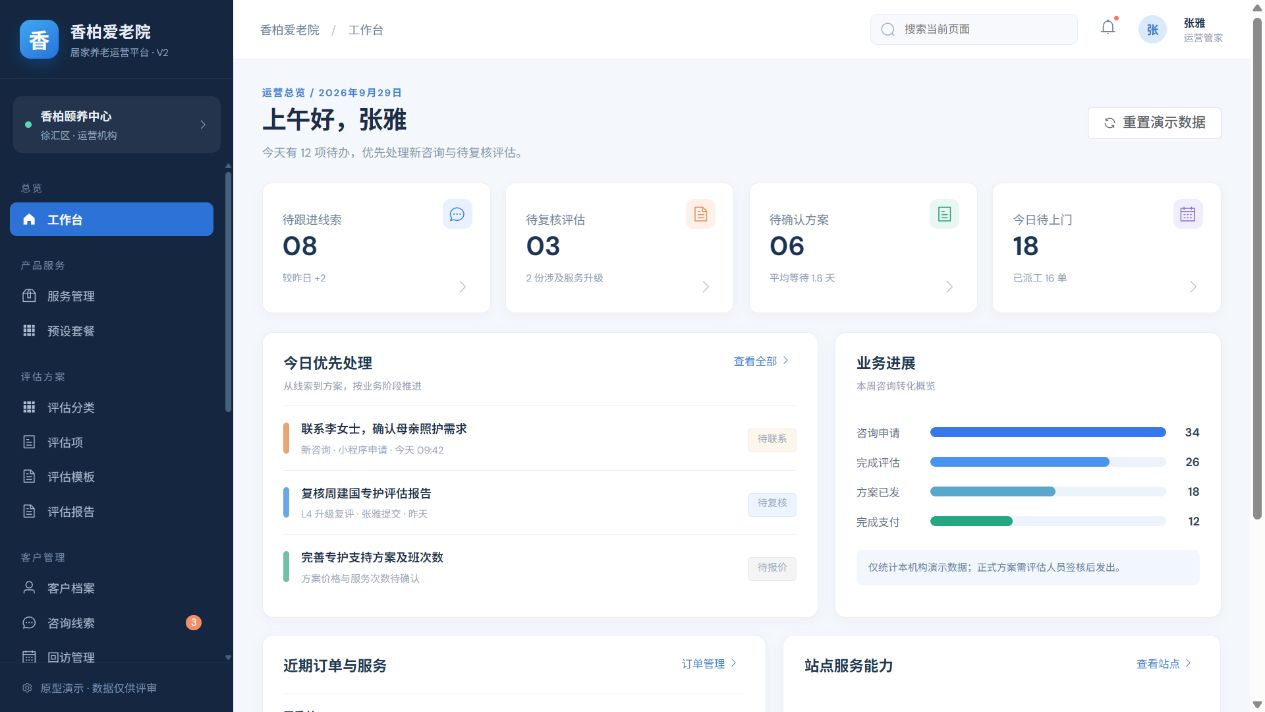
Task: Focus the 搜索当前页面 search field
Action: pos(974,30)
